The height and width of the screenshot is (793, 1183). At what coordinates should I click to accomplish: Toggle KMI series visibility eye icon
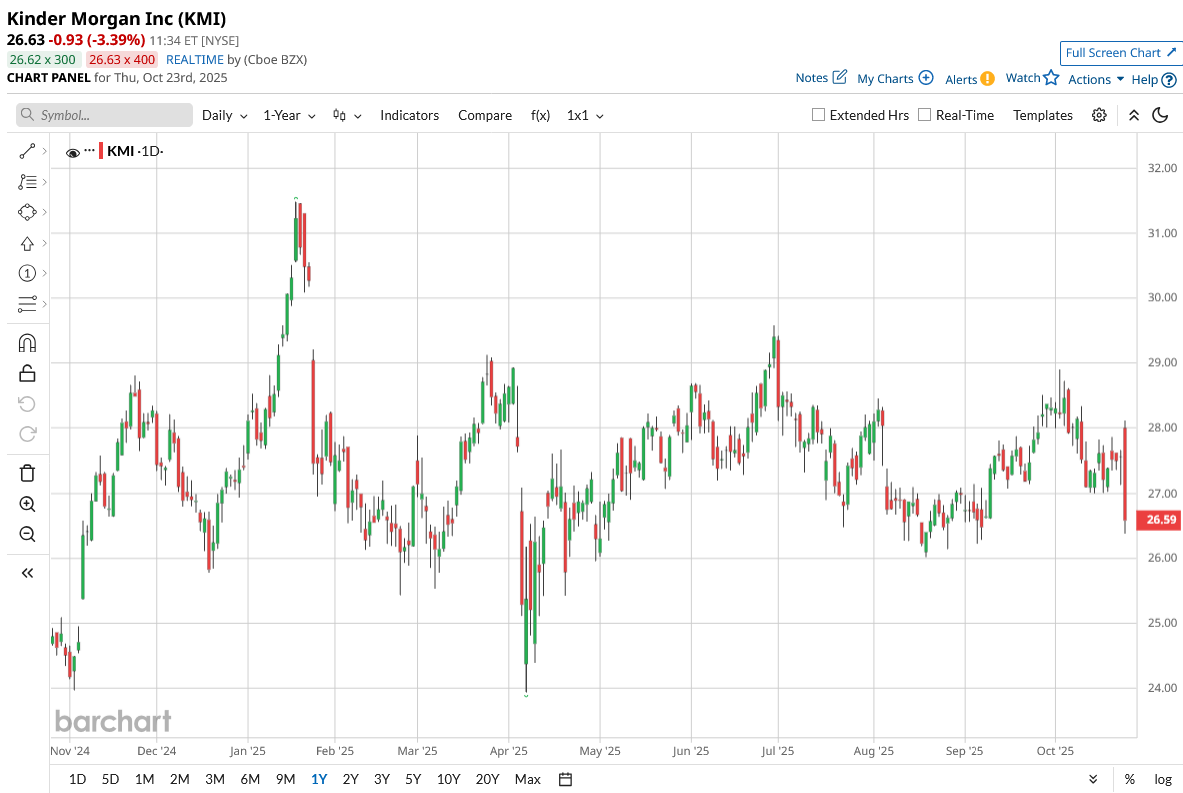tap(73, 152)
